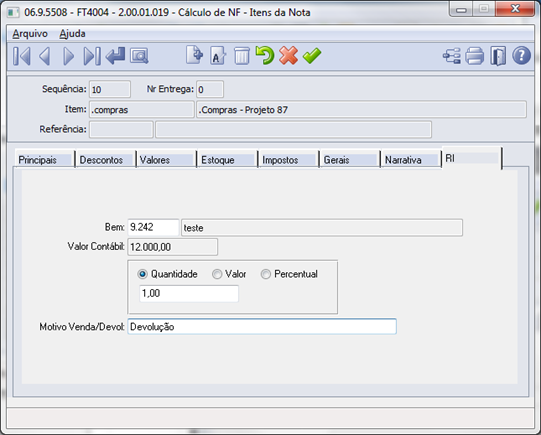541x435 pixels.
Task: Click the item description Compras - Projeto 87
Action: click(x=361, y=110)
